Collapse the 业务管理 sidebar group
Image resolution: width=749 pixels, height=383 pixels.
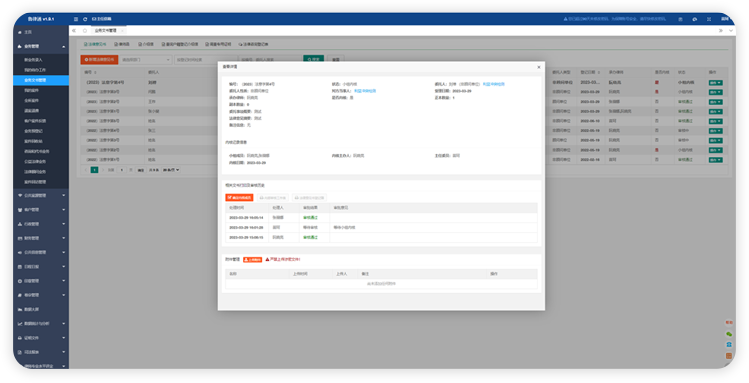point(41,46)
